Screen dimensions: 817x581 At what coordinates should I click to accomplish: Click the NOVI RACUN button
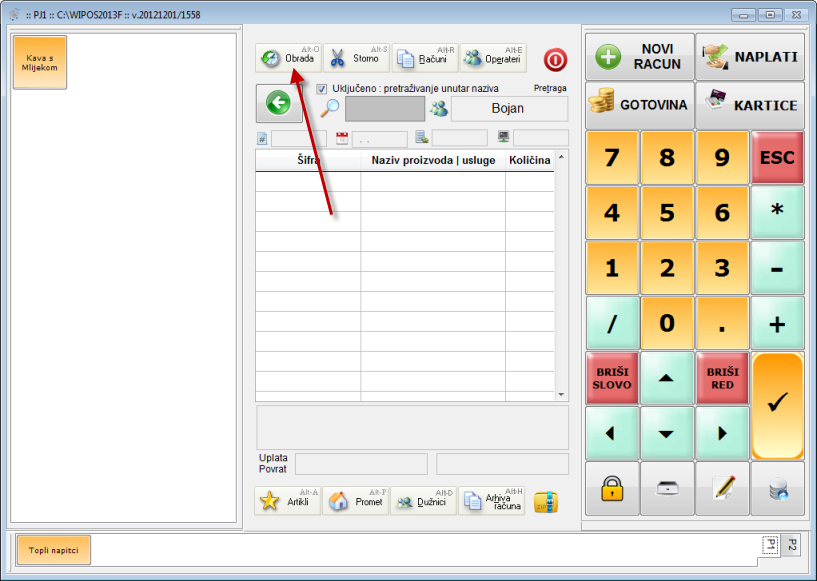tap(640, 57)
